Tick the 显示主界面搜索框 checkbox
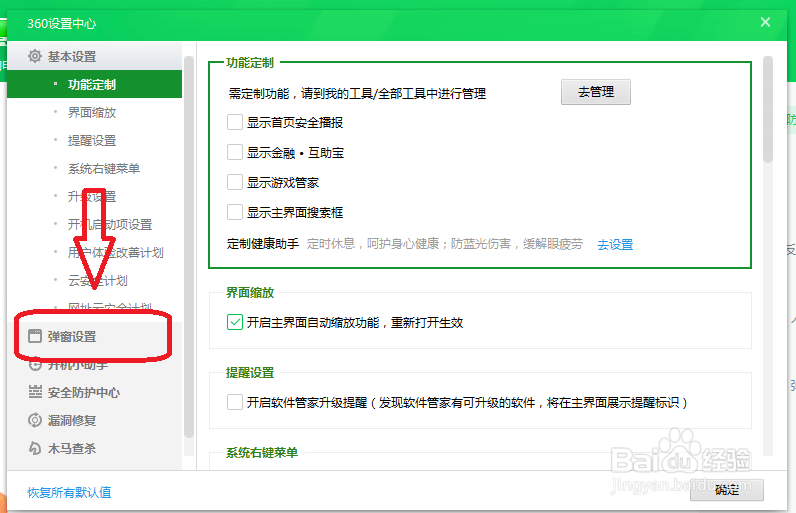Screen dimensions: 796x513 pyautogui.click(x=235, y=212)
